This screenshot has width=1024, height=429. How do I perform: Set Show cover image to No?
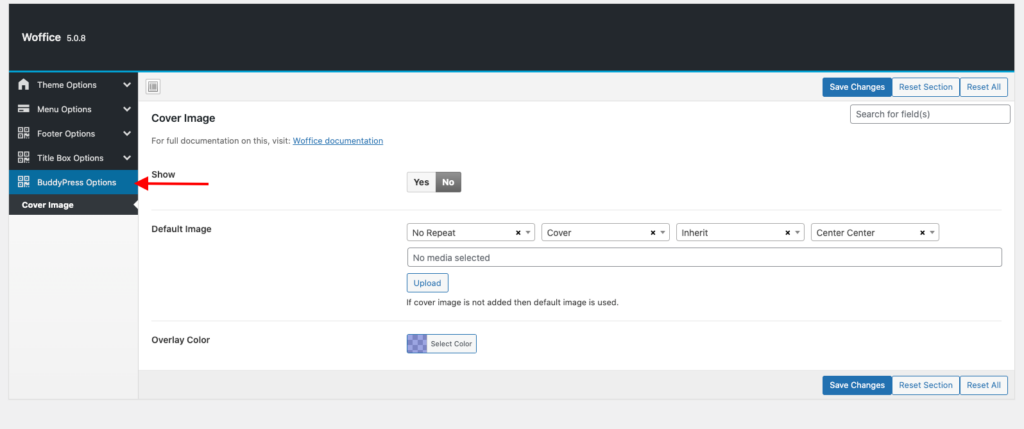pyautogui.click(x=448, y=182)
